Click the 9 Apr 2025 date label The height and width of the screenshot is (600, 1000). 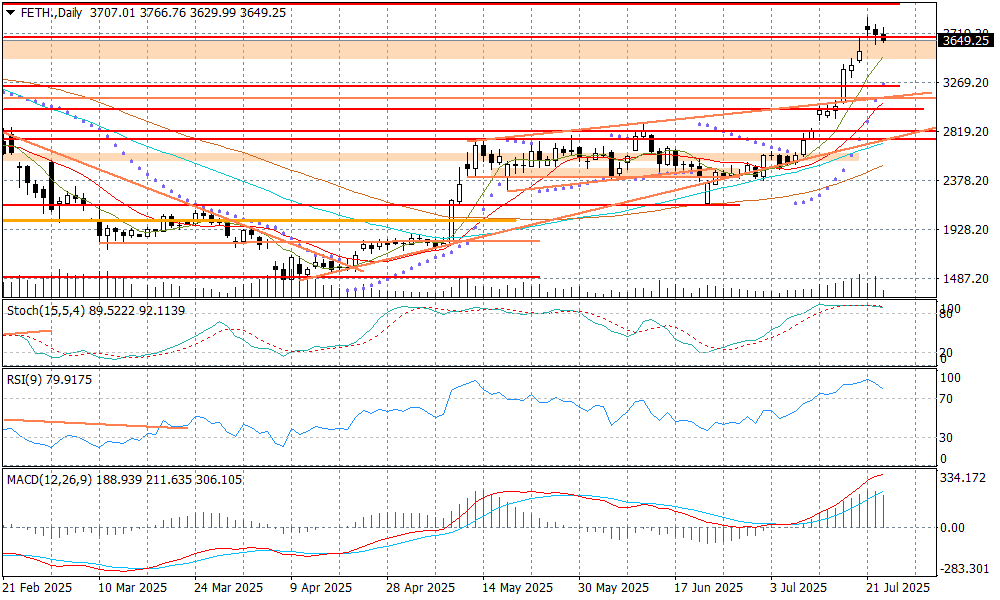tap(321, 587)
